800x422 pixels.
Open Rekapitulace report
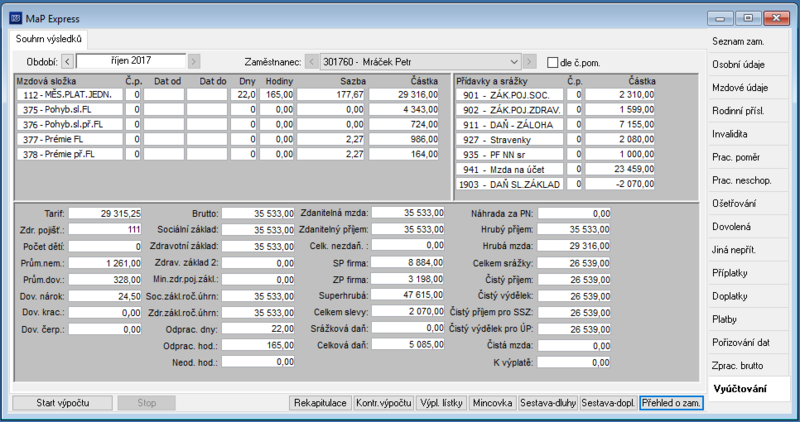click(x=320, y=403)
